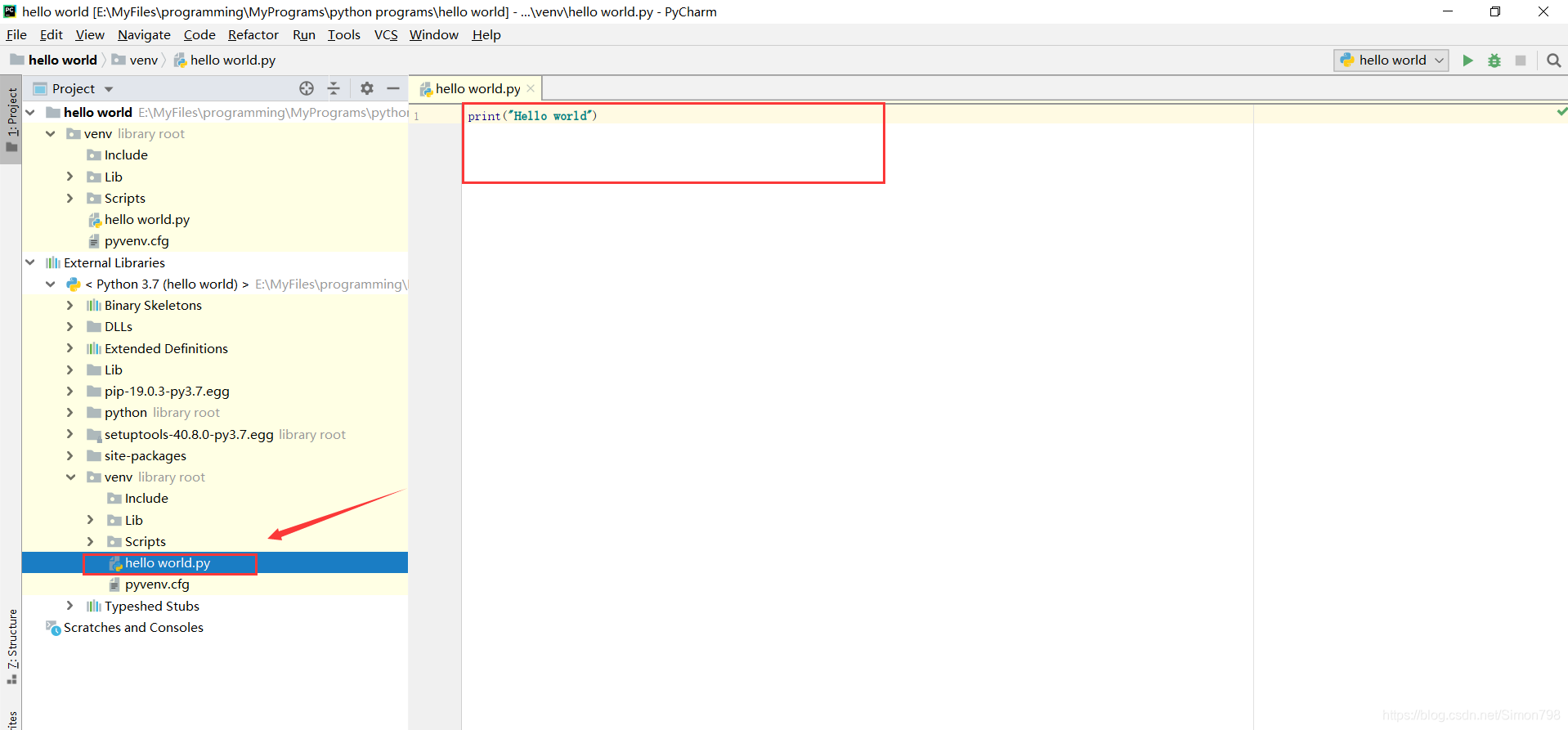Expand the Typeshed Stubs node
This screenshot has height=730, width=1568.
pyautogui.click(x=70, y=606)
